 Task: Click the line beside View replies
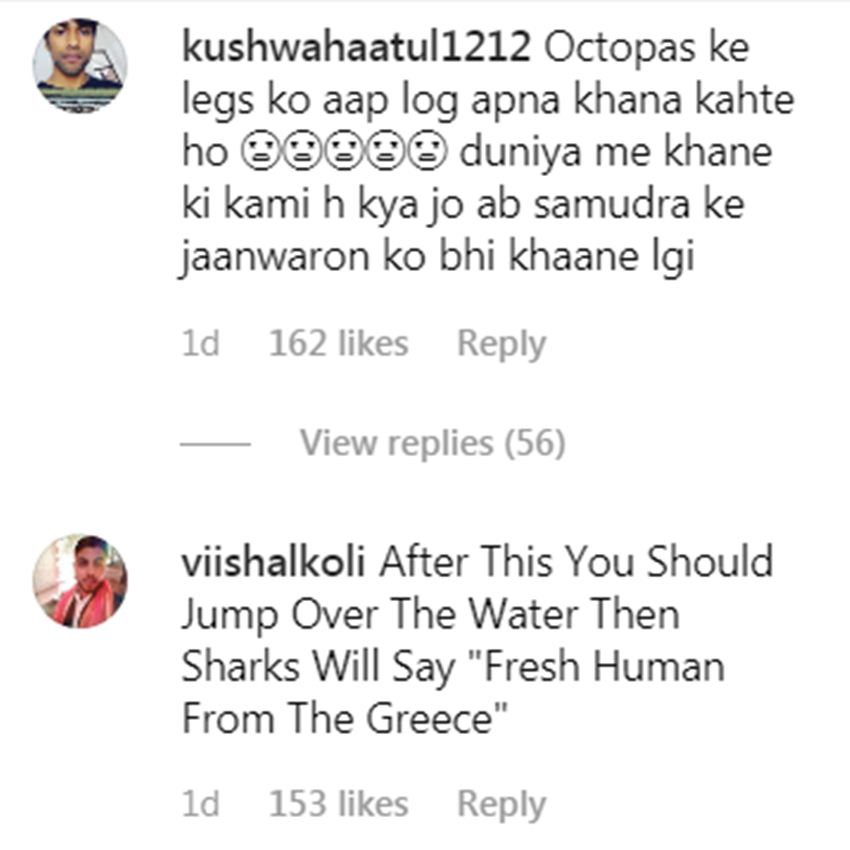(215, 444)
